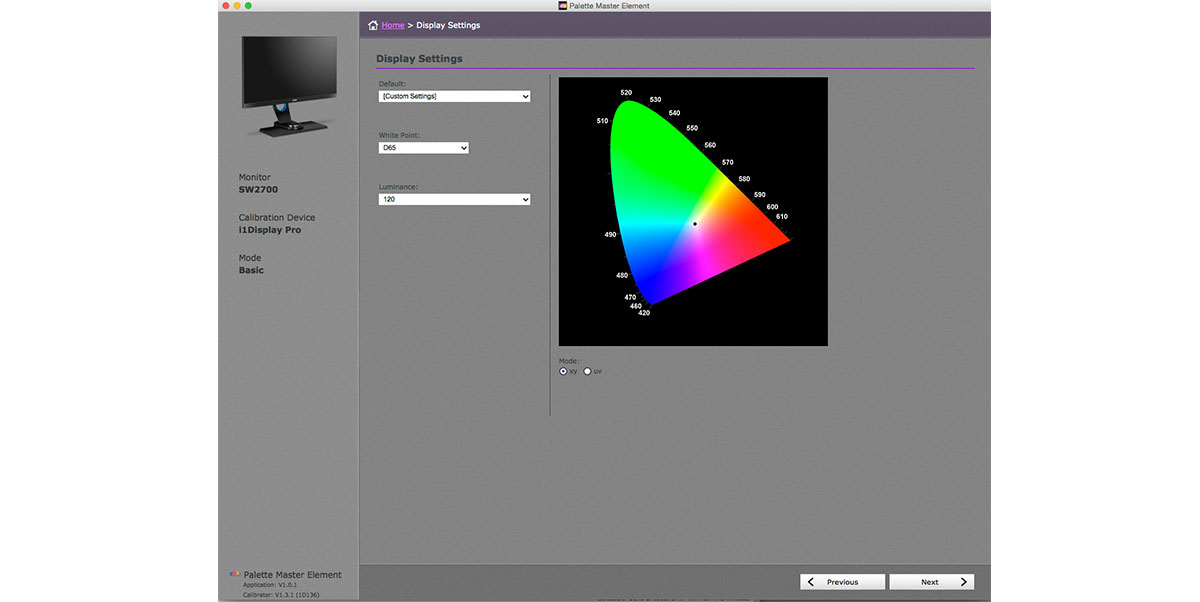Click the app icon beside the window title

pyautogui.click(x=563, y=6)
